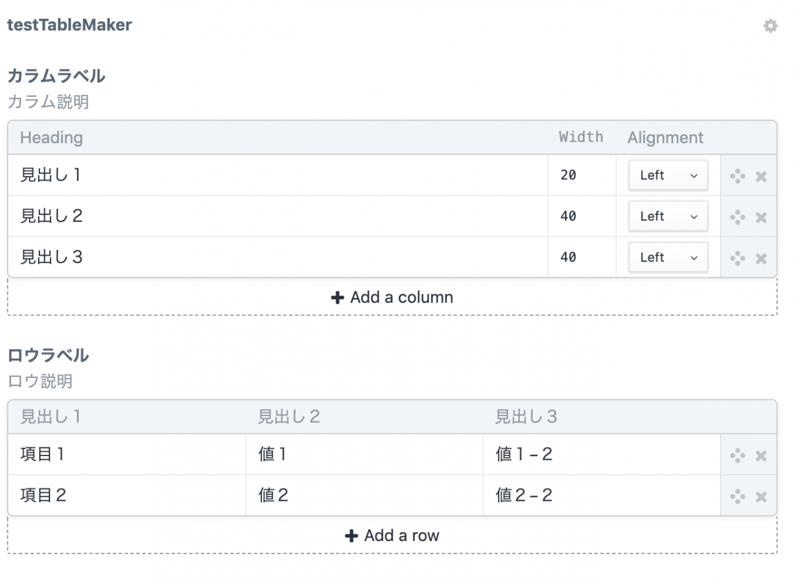This screenshot has width=800, height=581.
Task: Open the testTableMaker settings gear
Action: [770, 26]
